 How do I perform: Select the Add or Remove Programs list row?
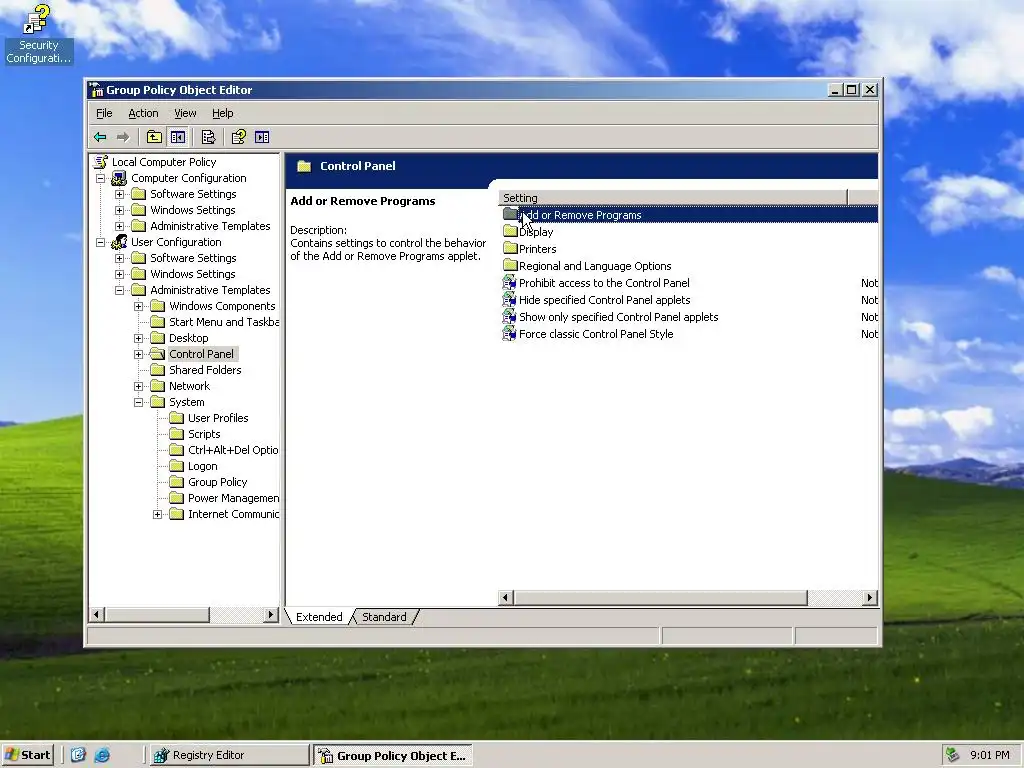(x=688, y=214)
